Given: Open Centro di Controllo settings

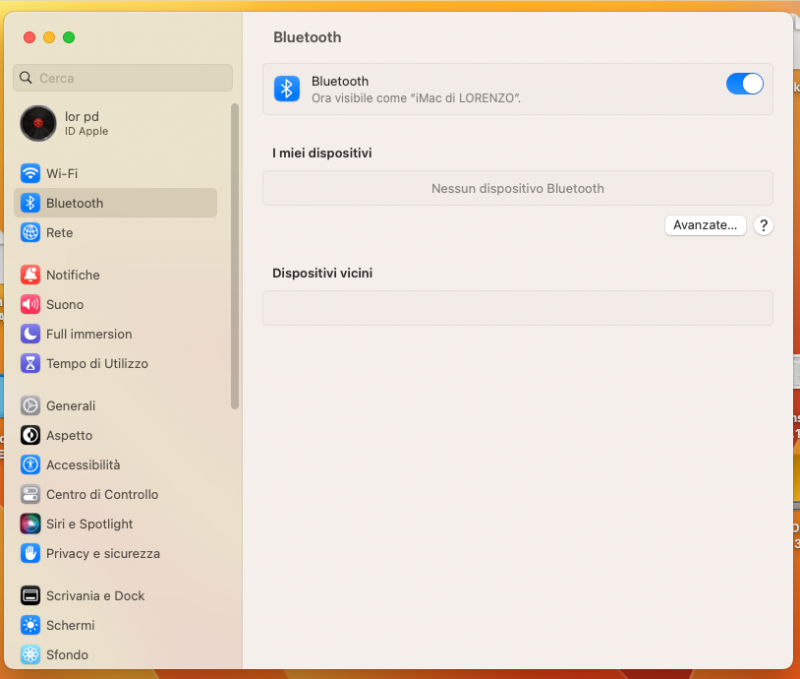Looking at the screenshot, I should pos(102,494).
